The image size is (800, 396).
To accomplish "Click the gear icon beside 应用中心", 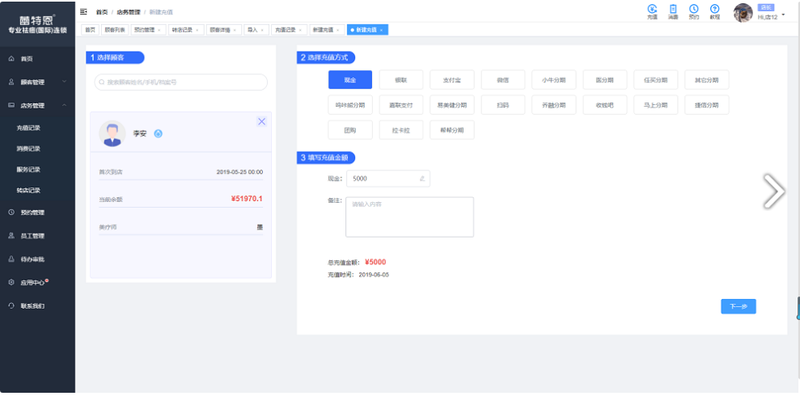I will click(x=11, y=282).
